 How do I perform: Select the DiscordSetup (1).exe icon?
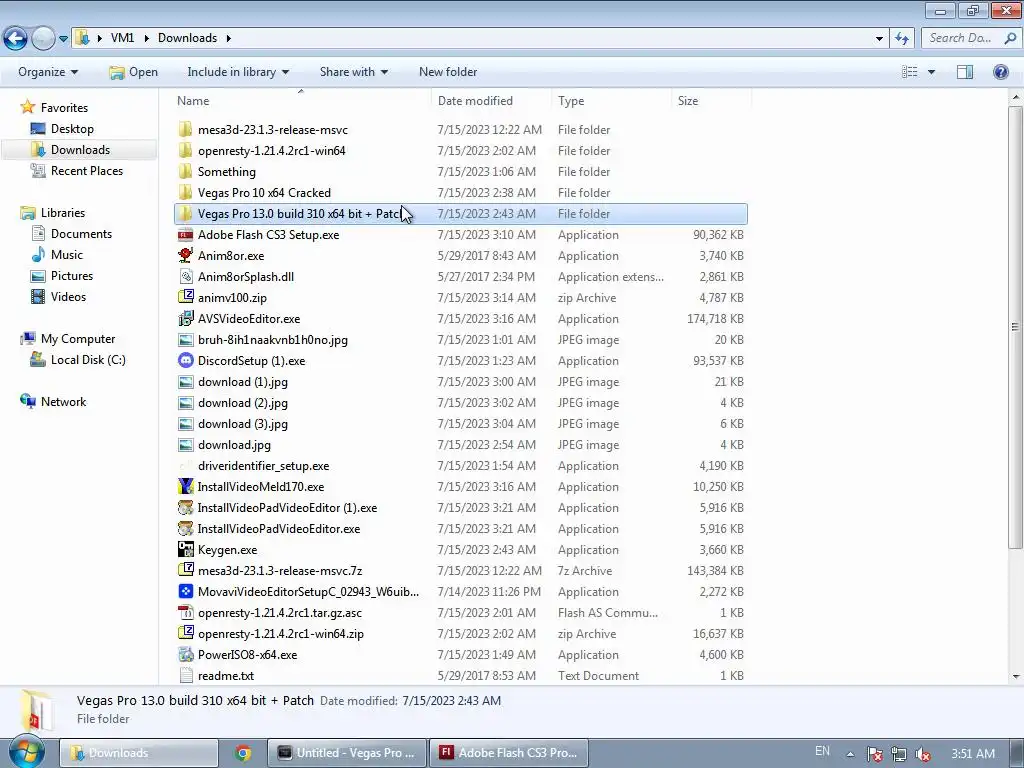tap(185, 360)
